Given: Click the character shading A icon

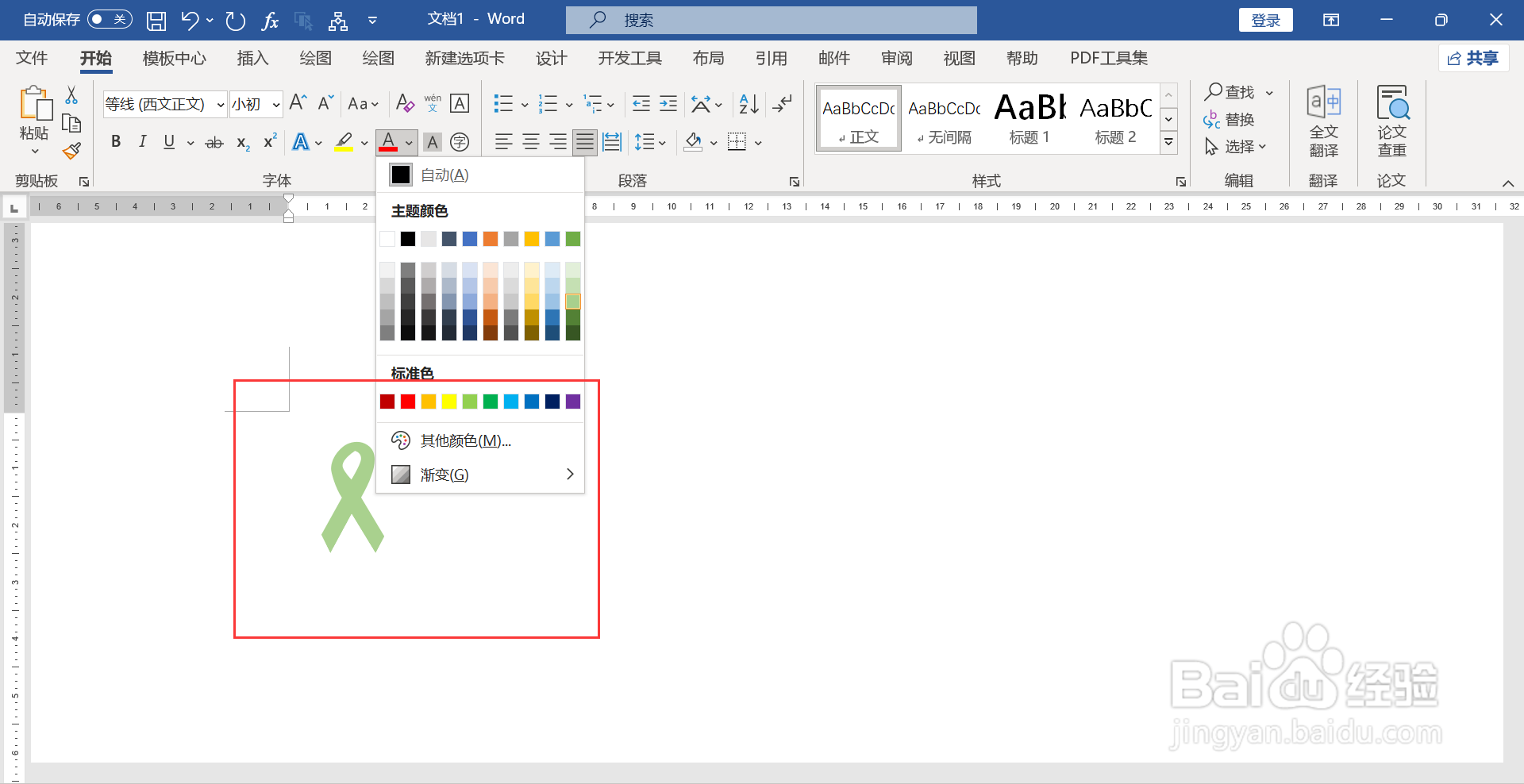Looking at the screenshot, I should [433, 142].
